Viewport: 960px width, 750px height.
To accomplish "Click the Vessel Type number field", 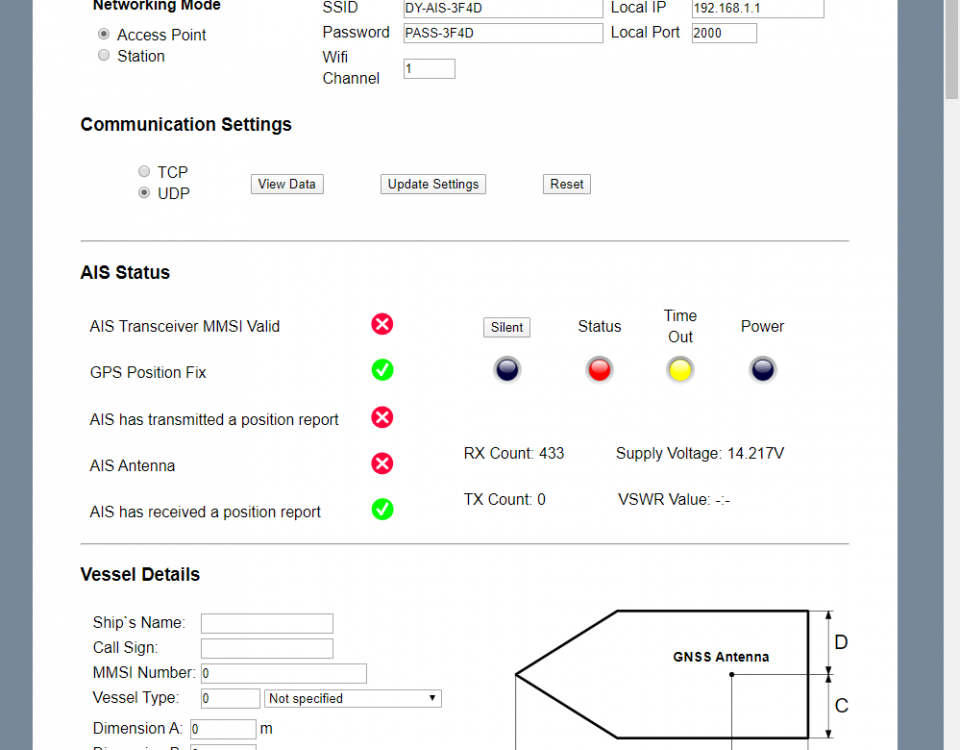I will pos(230,699).
